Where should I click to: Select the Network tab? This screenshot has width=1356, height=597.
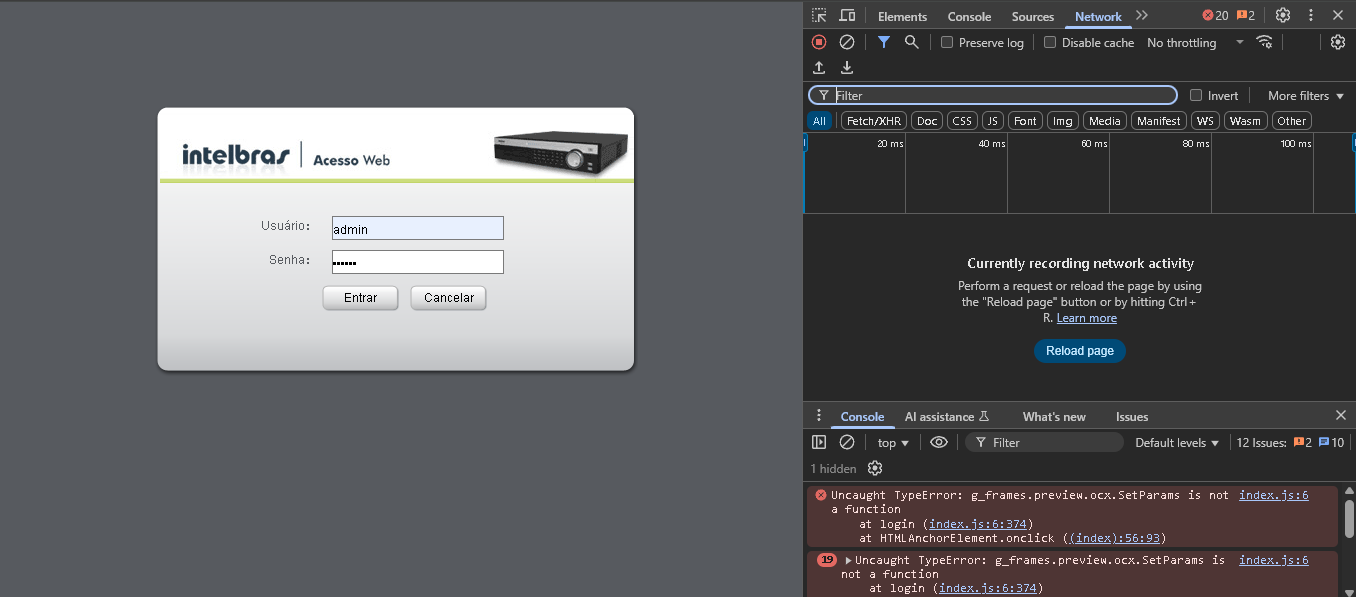1098,16
